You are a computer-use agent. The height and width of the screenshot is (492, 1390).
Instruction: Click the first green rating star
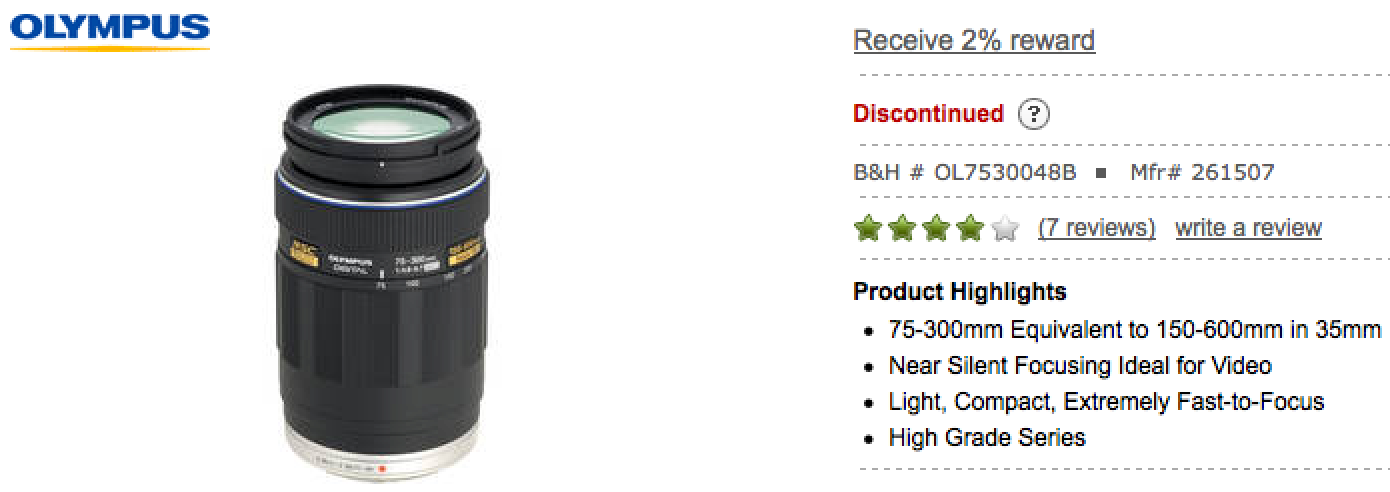point(868,229)
